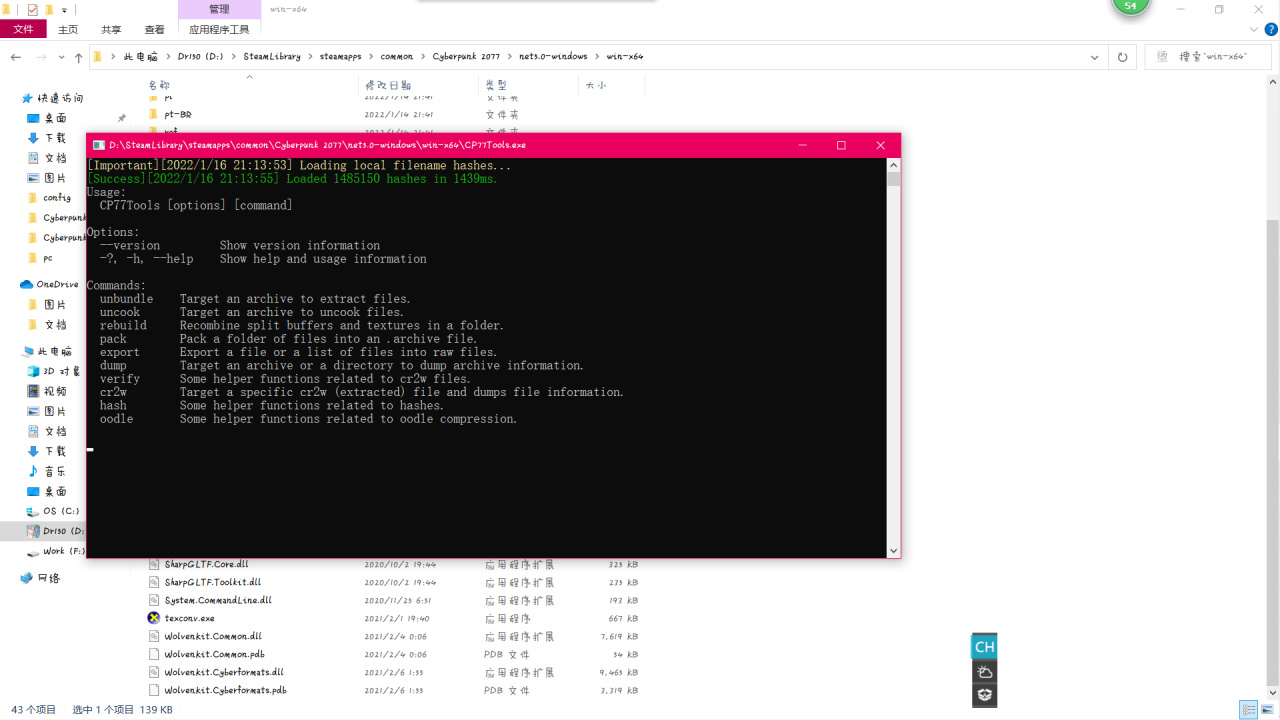Click the SteamLibrary breadcrumb segment
The image size is (1280, 720).
point(272,57)
